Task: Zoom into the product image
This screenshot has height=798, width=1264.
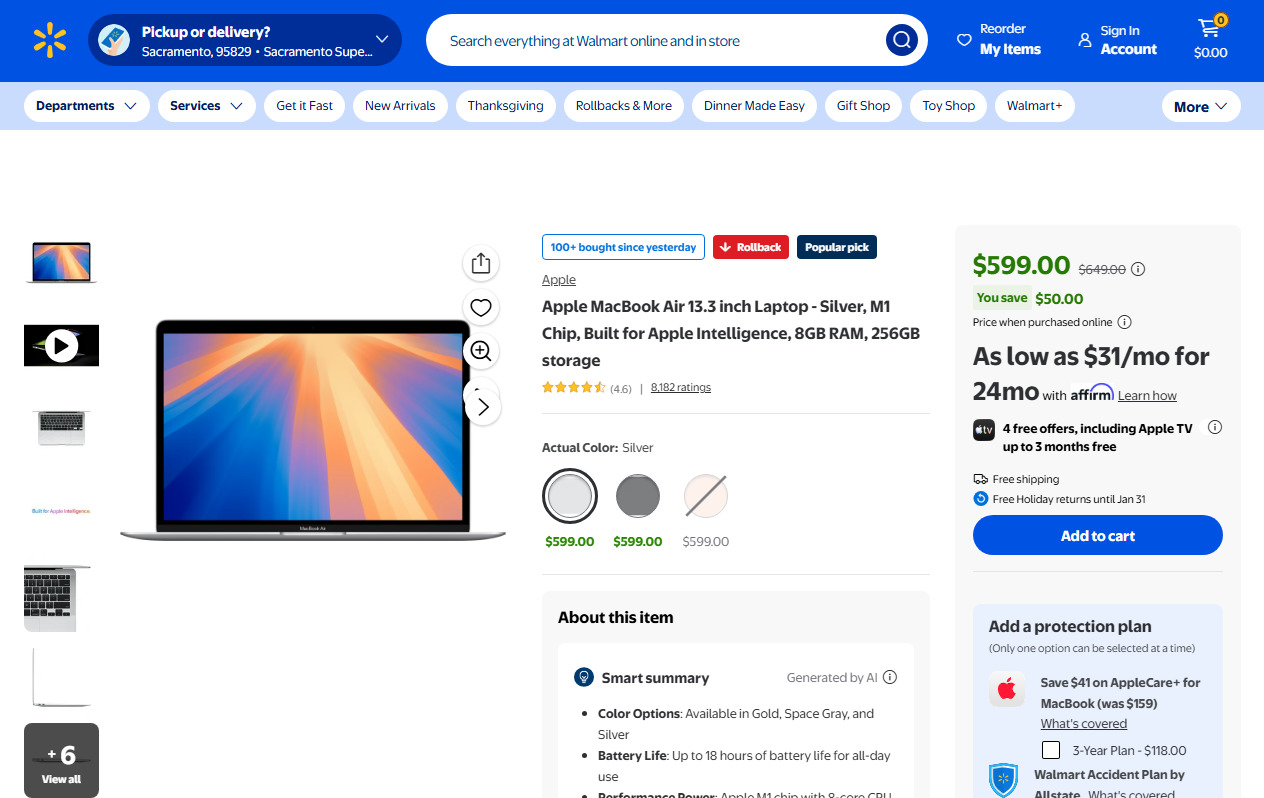Action: point(481,351)
